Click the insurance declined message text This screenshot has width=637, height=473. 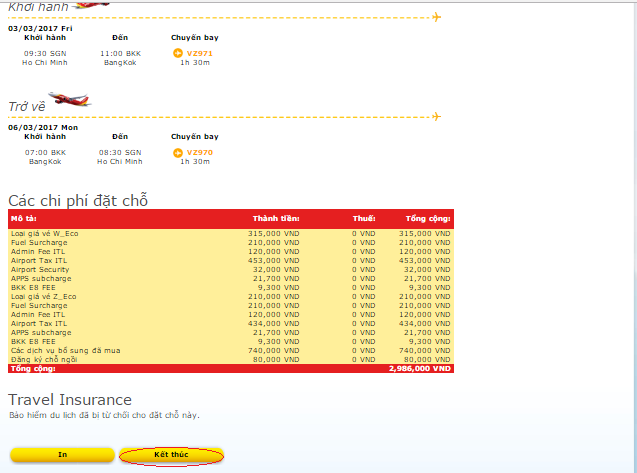tap(104, 415)
